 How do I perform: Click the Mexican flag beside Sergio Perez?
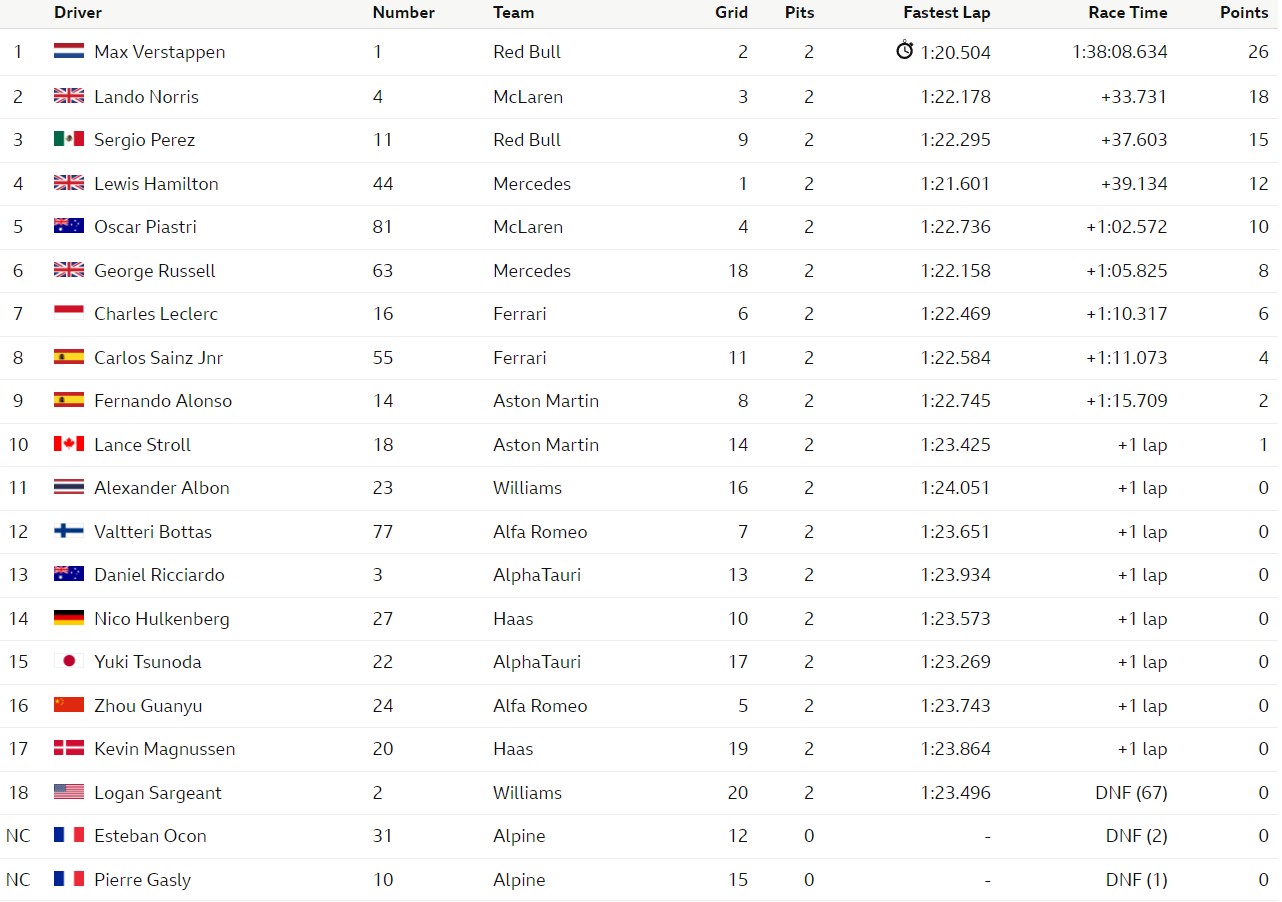tap(69, 139)
